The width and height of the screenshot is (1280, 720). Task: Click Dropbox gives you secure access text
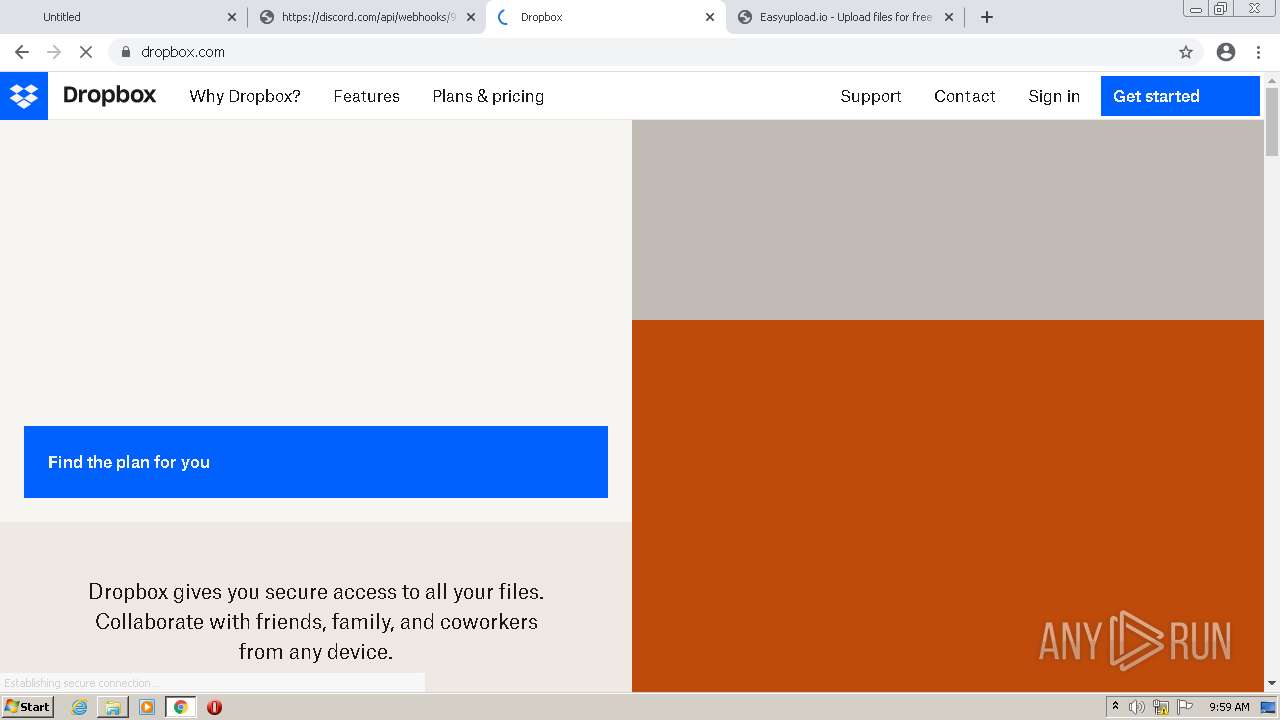click(x=316, y=621)
